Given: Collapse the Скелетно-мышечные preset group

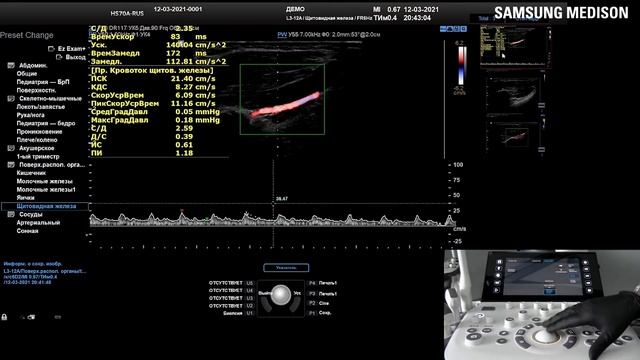Looking at the screenshot, I should [11, 98].
